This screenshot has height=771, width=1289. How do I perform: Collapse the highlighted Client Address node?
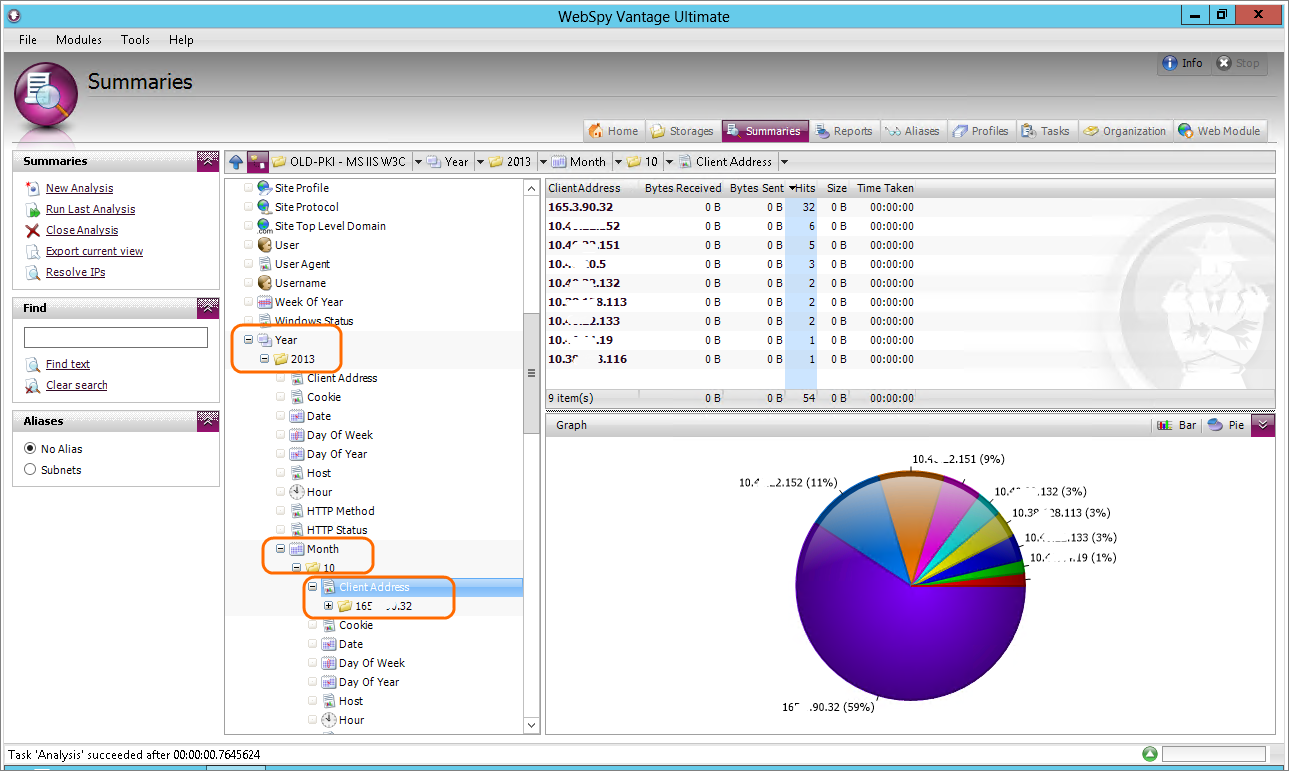click(x=313, y=587)
